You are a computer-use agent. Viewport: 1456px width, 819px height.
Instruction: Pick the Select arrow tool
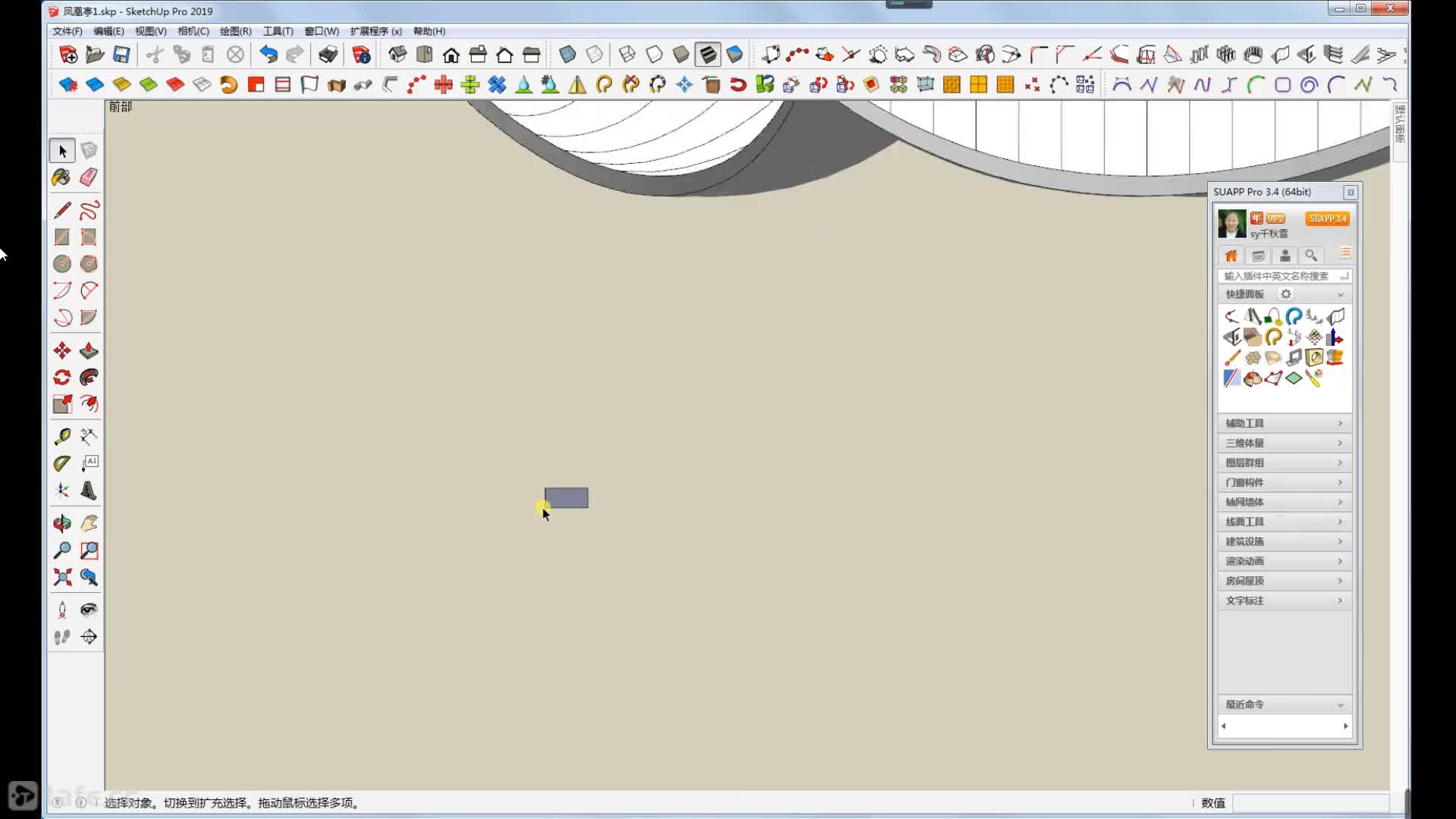click(62, 151)
